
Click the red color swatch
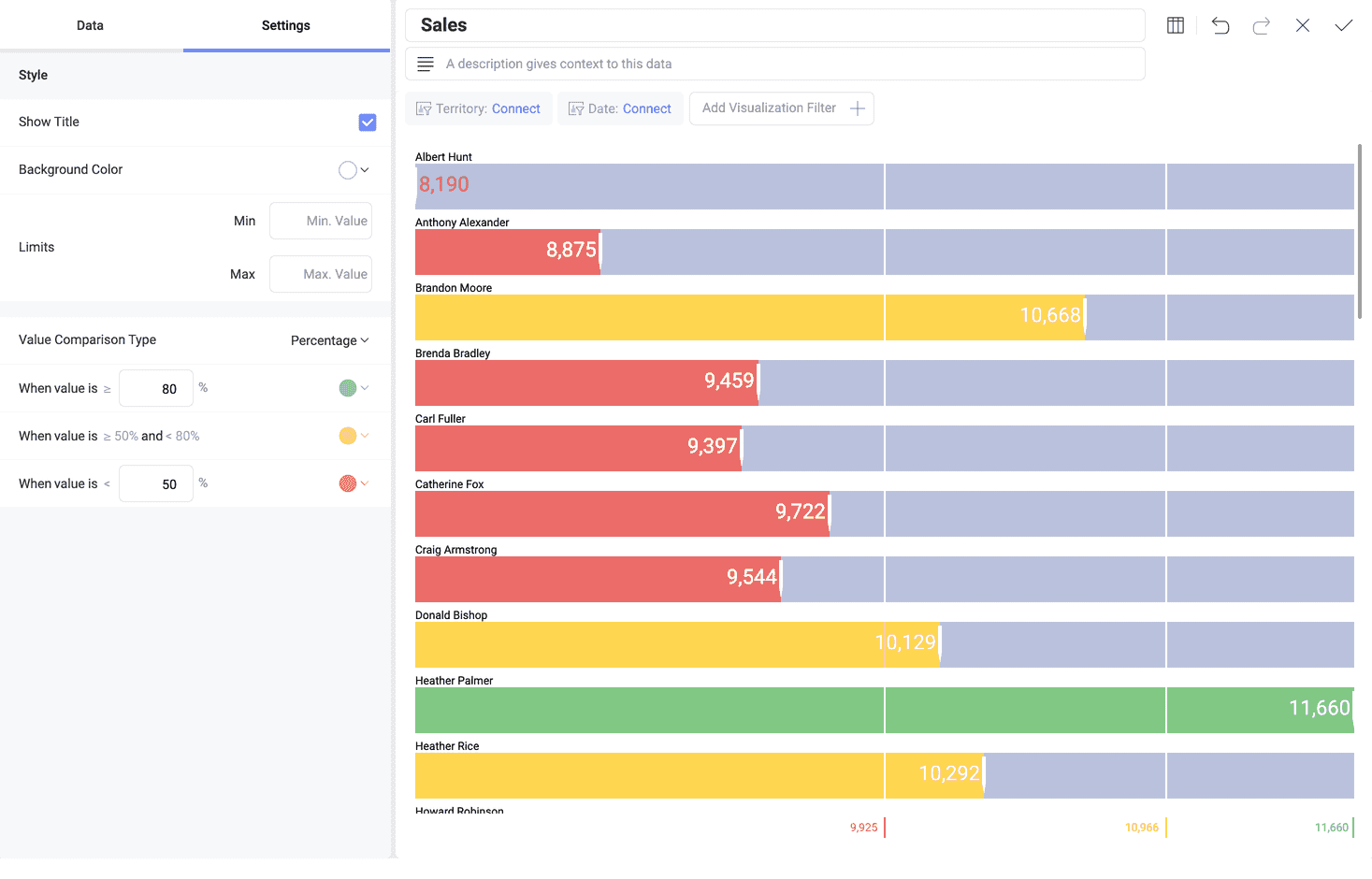(x=348, y=483)
